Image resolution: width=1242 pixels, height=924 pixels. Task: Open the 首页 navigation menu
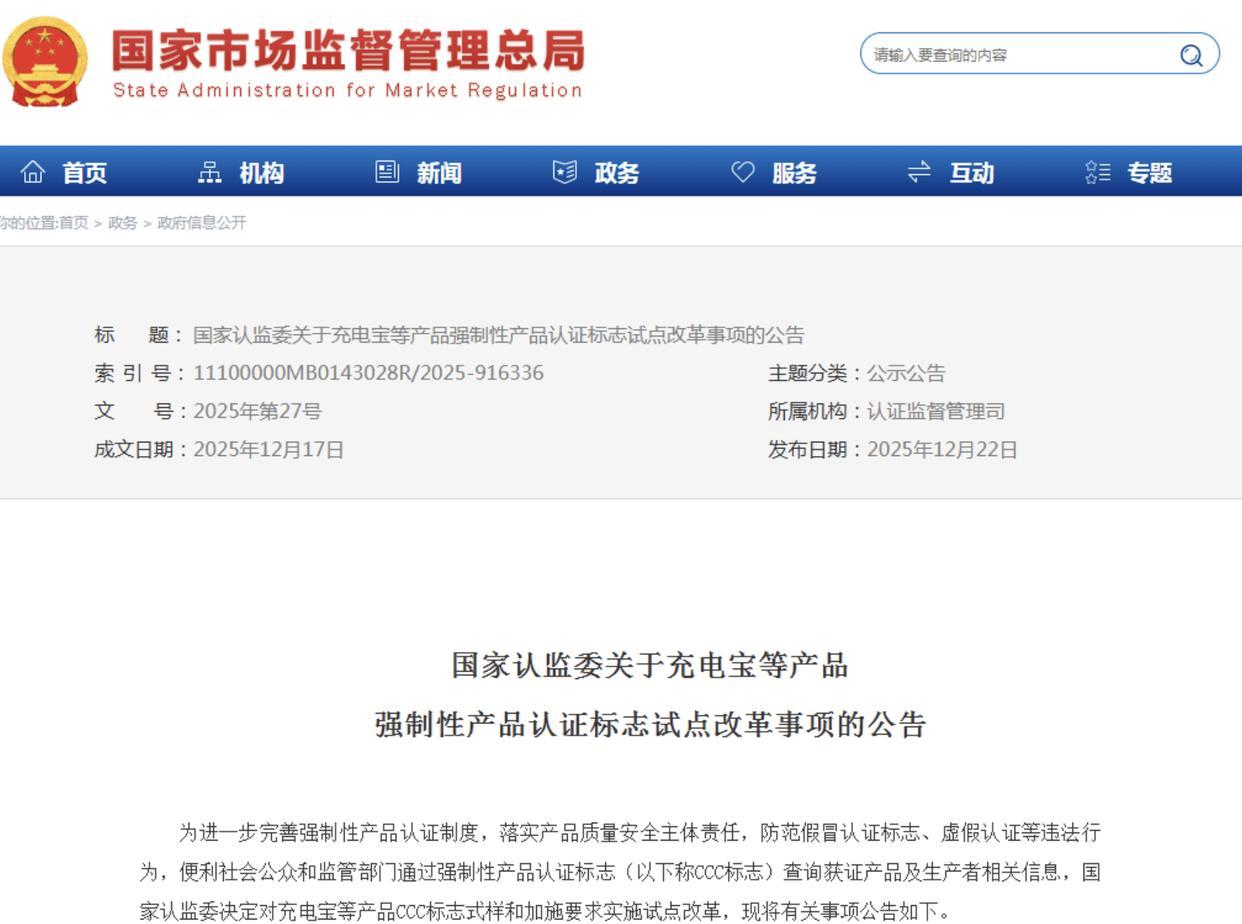85,173
